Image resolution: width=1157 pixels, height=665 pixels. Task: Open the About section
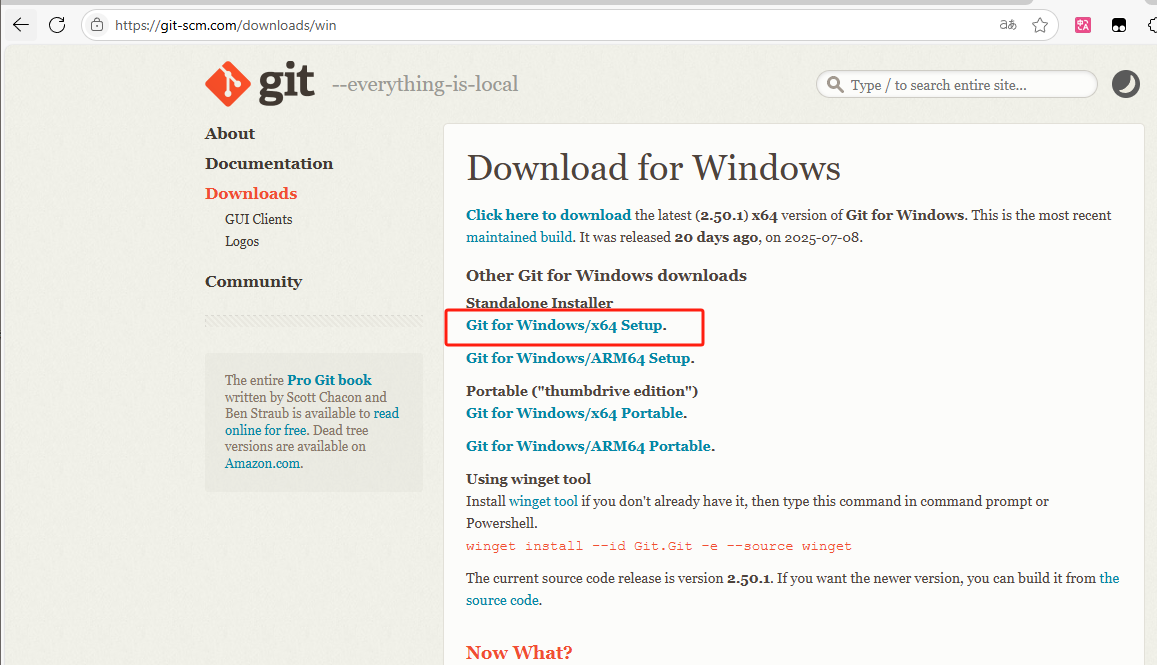coord(229,134)
